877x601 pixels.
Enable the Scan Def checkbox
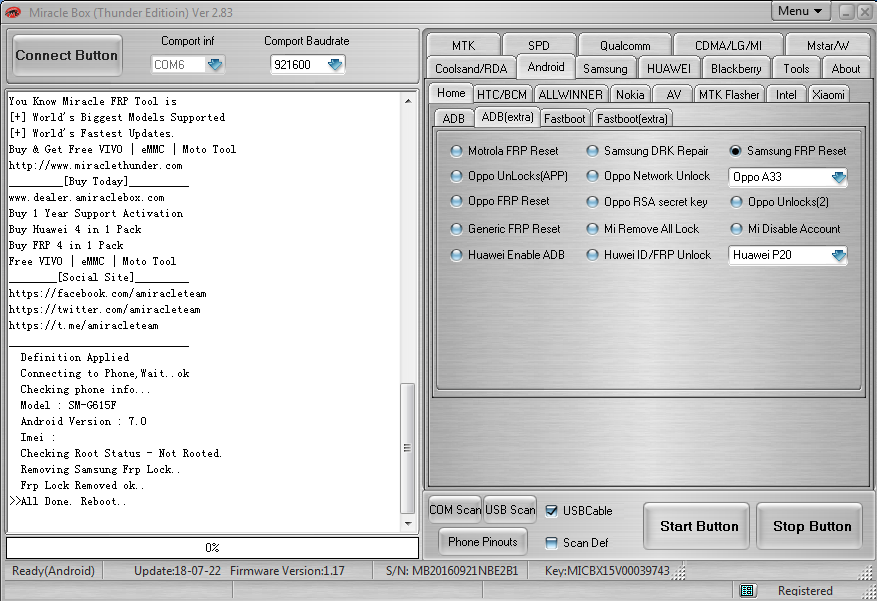pyautogui.click(x=551, y=542)
